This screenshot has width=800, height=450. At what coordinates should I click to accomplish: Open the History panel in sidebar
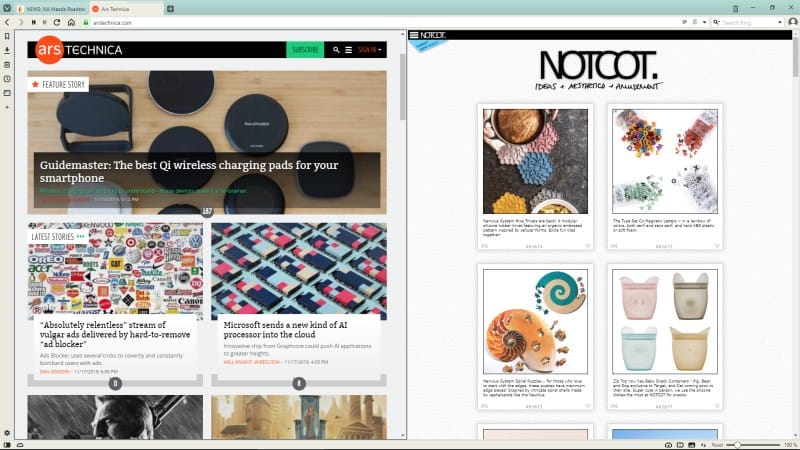(x=7, y=79)
